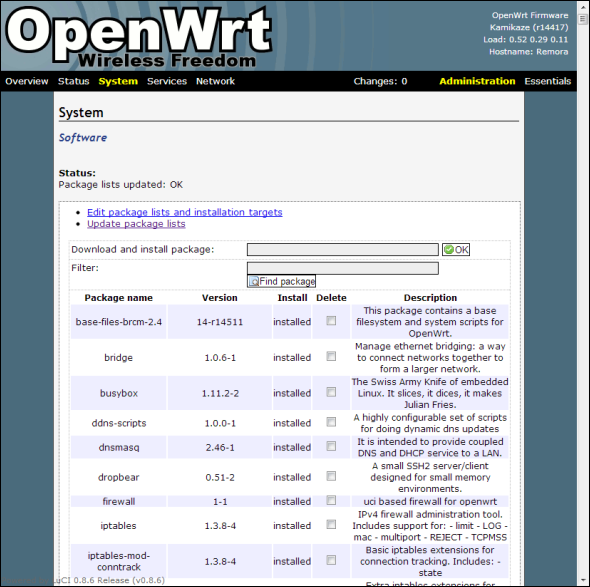Click the Changes: 0 indicator
This screenshot has height=587, width=590.
pyautogui.click(x=380, y=81)
